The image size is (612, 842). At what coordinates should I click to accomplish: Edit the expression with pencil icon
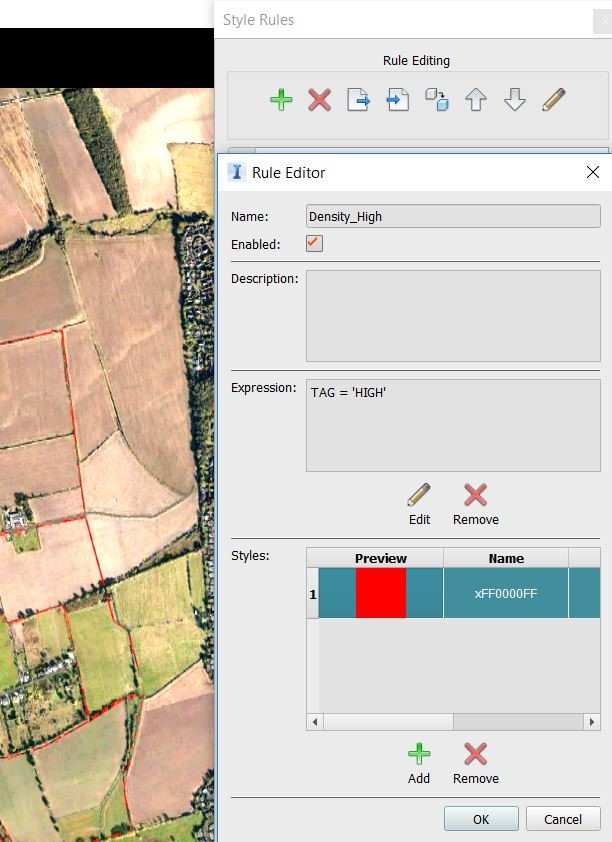[x=419, y=504]
